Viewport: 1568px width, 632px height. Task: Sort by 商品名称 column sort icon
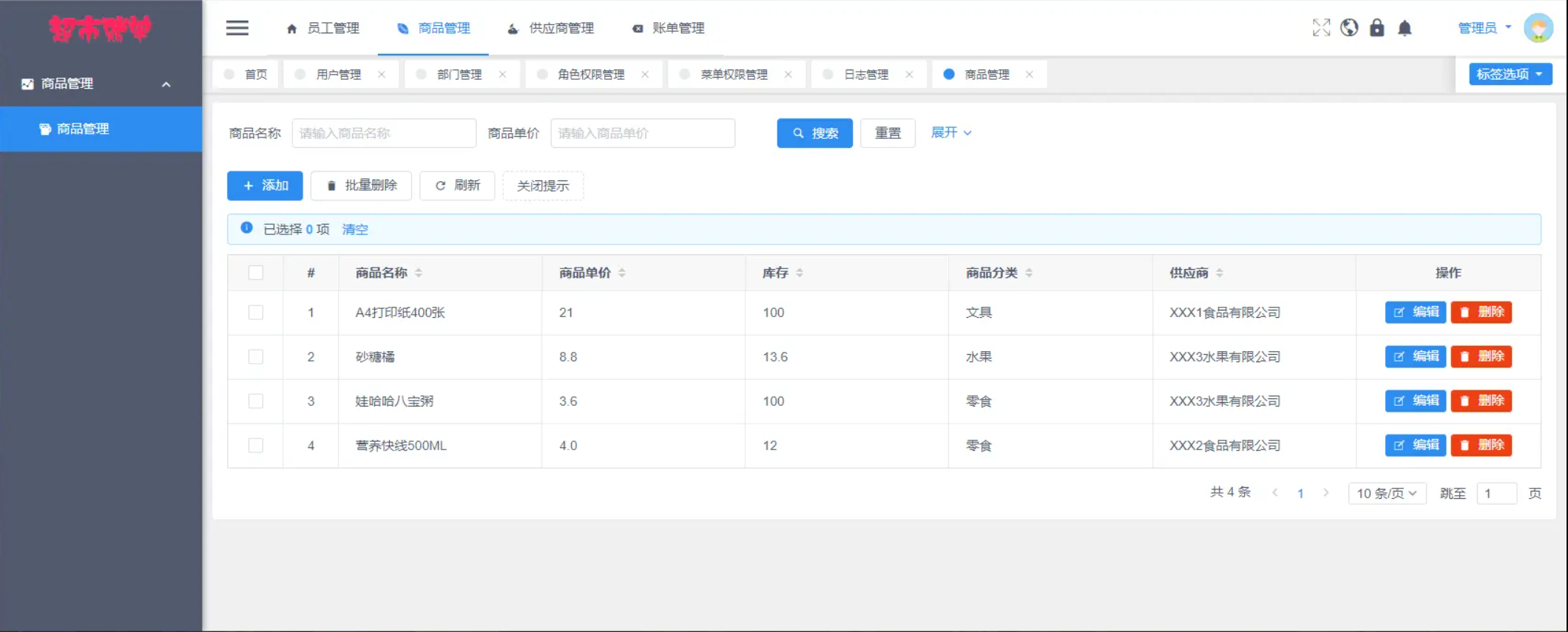coord(419,273)
